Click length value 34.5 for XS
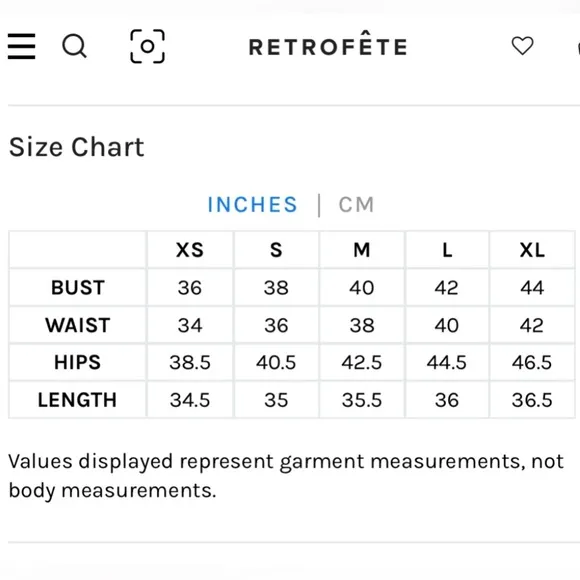 pyautogui.click(x=190, y=400)
